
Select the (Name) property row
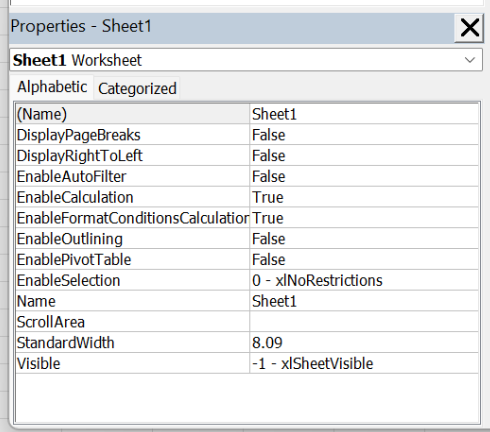pos(247,114)
